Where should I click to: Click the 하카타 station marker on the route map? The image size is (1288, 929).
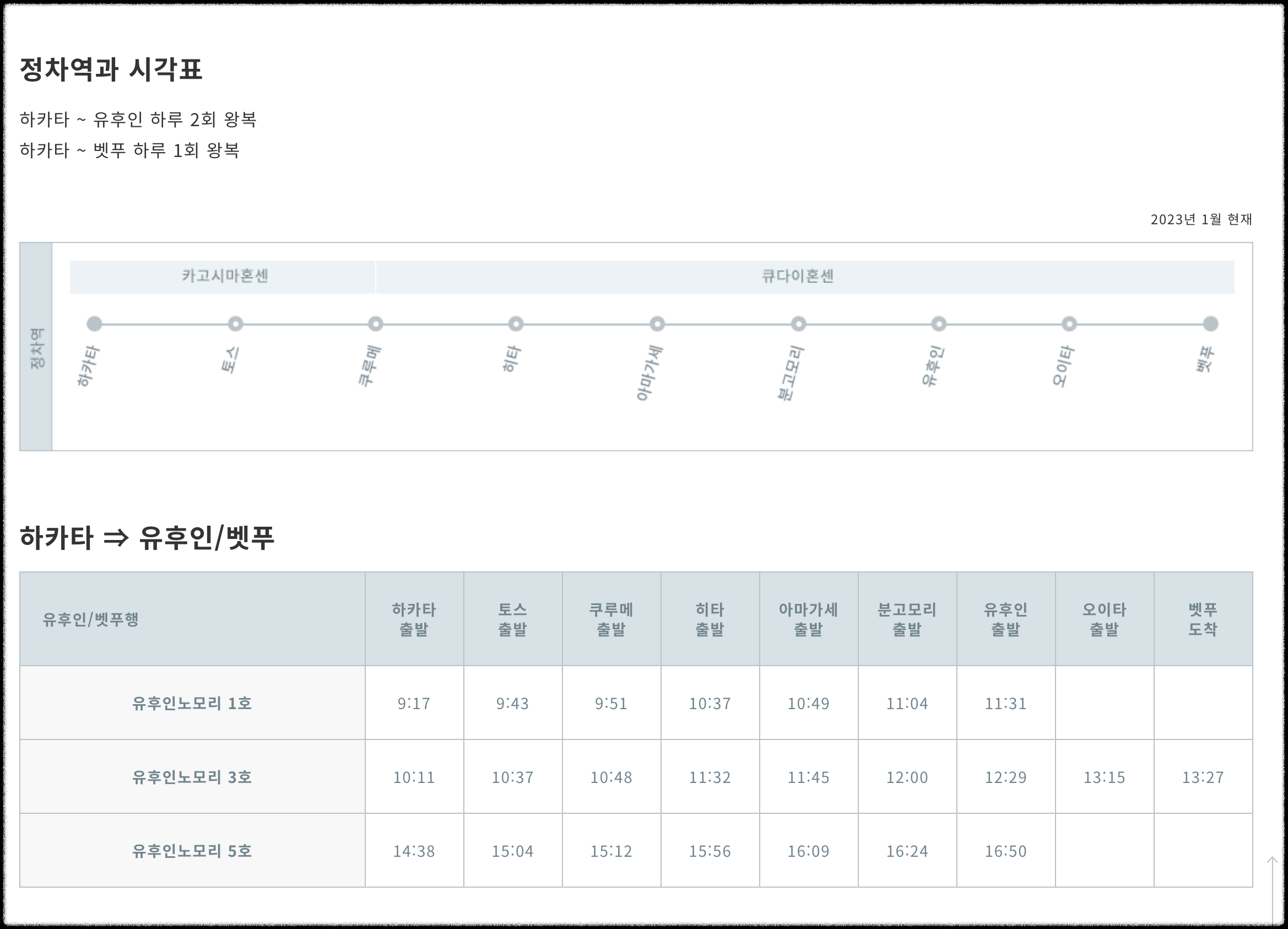click(x=94, y=323)
